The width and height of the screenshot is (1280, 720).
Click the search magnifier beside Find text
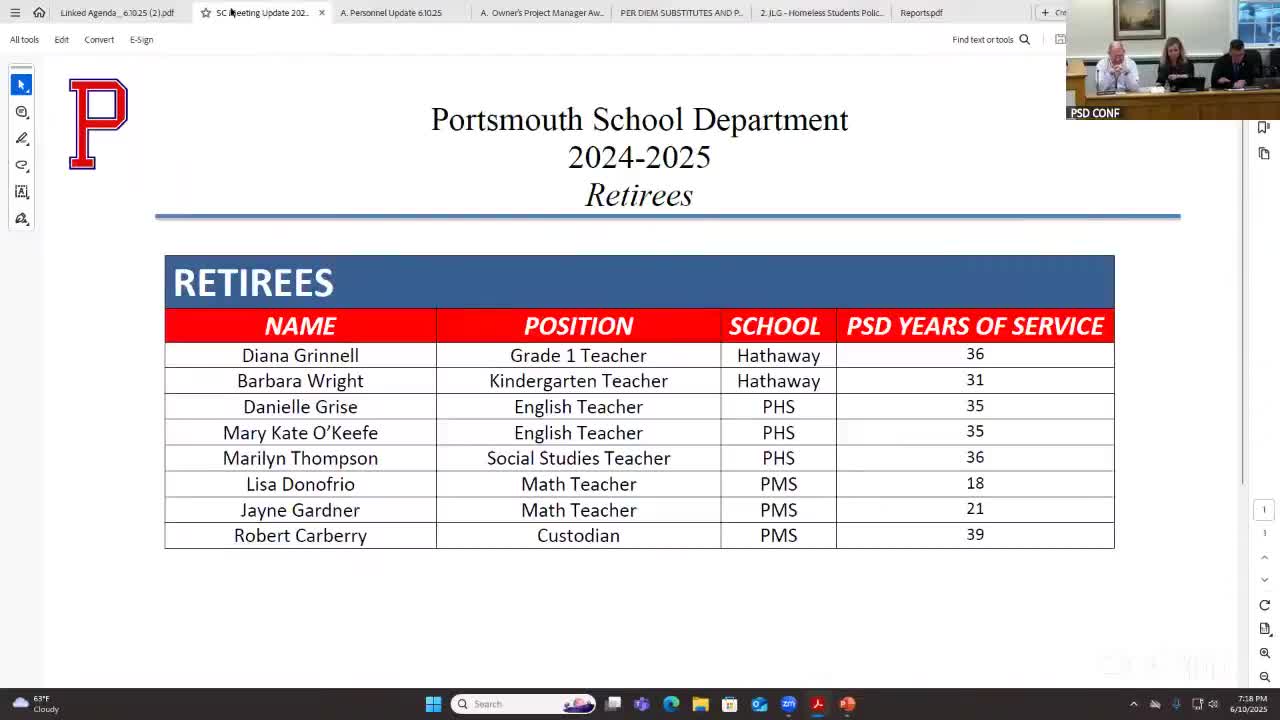[1024, 40]
